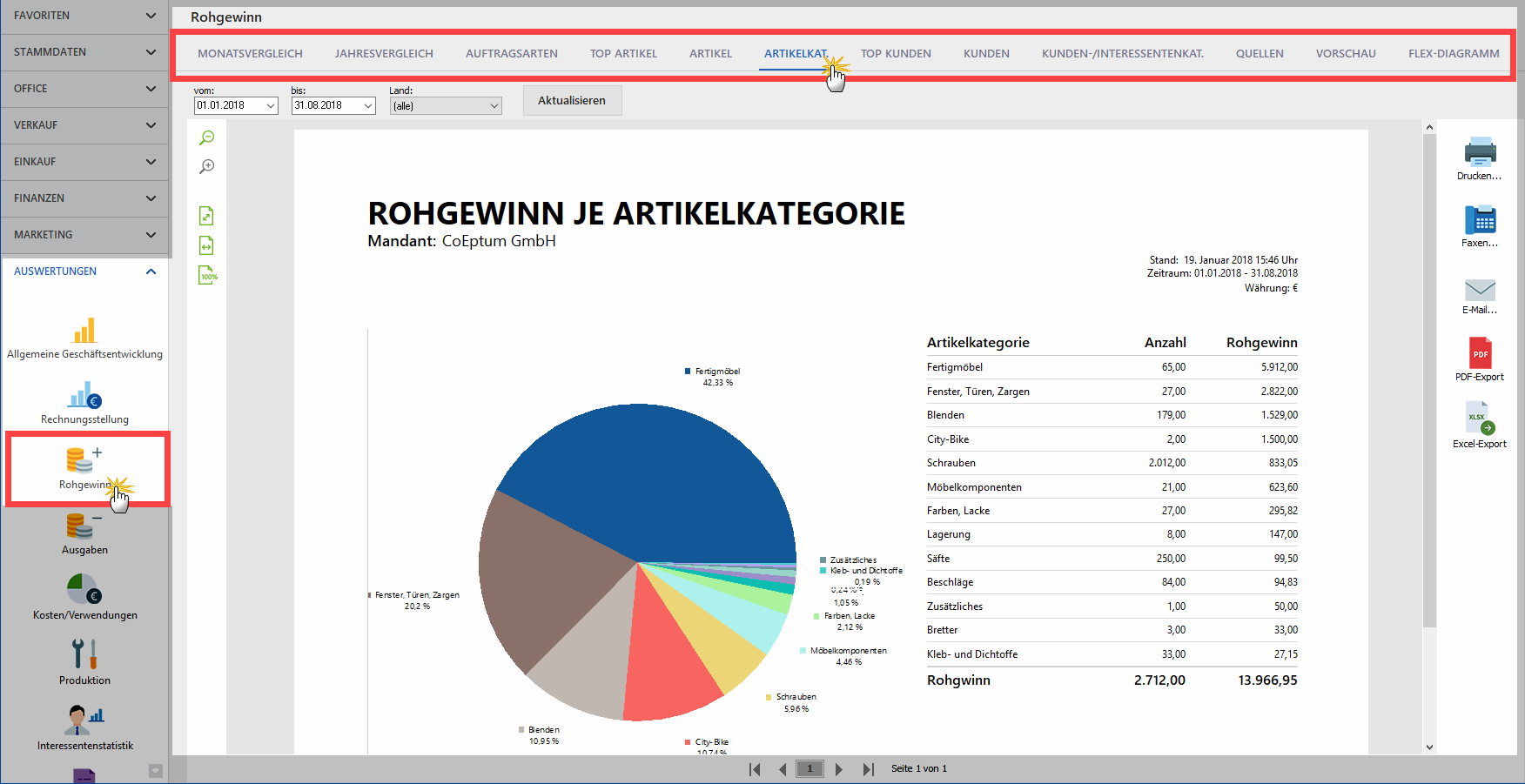Click total value '13.966,95'
1525x784 pixels.
click(x=1267, y=680)
